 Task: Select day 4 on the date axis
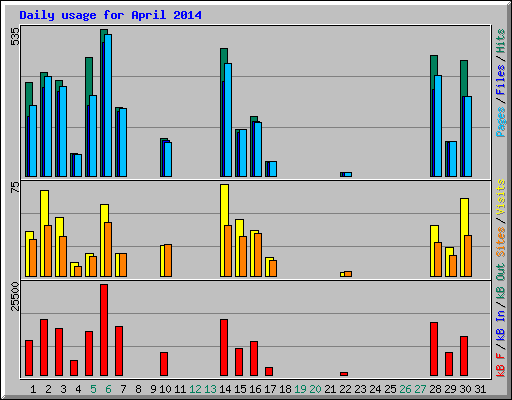click(78, 389)
